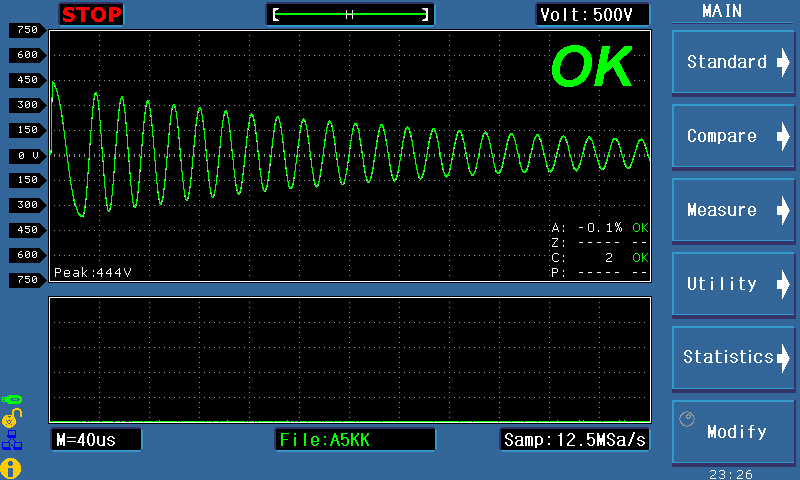Screen dimensions: 800x480
Task: Click the yellow unlocked padlock icon
Action: (x=11, y=417)
